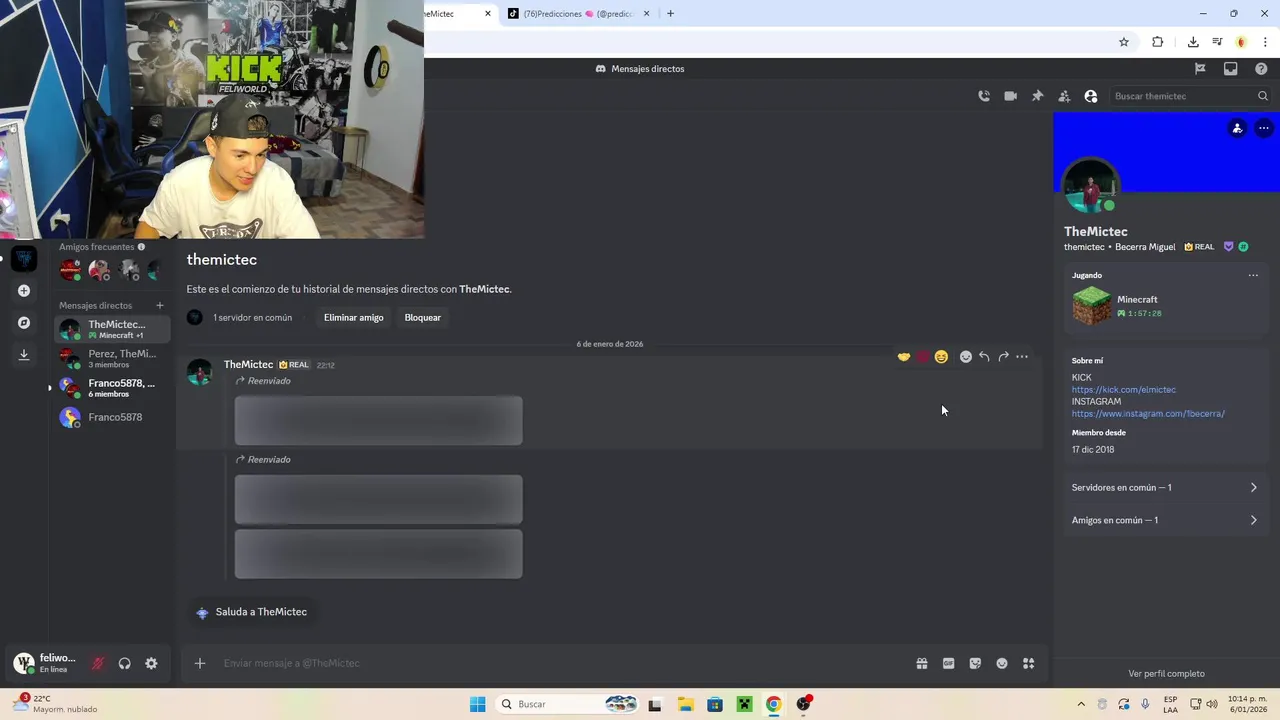1280x720 pixels.
Task: Open more options on the profile banner
Action: pyautogui.click(x=1264, y=128)
